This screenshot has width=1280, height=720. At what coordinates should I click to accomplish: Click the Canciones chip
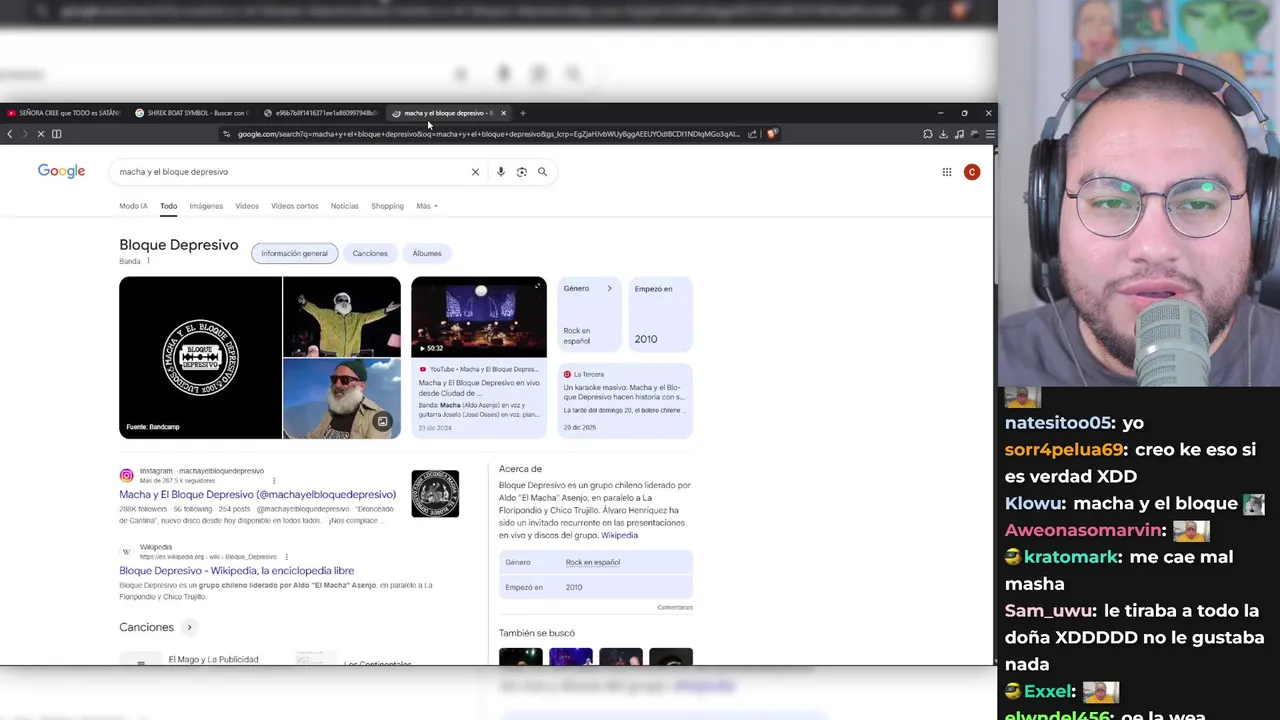tap(370, 253)
